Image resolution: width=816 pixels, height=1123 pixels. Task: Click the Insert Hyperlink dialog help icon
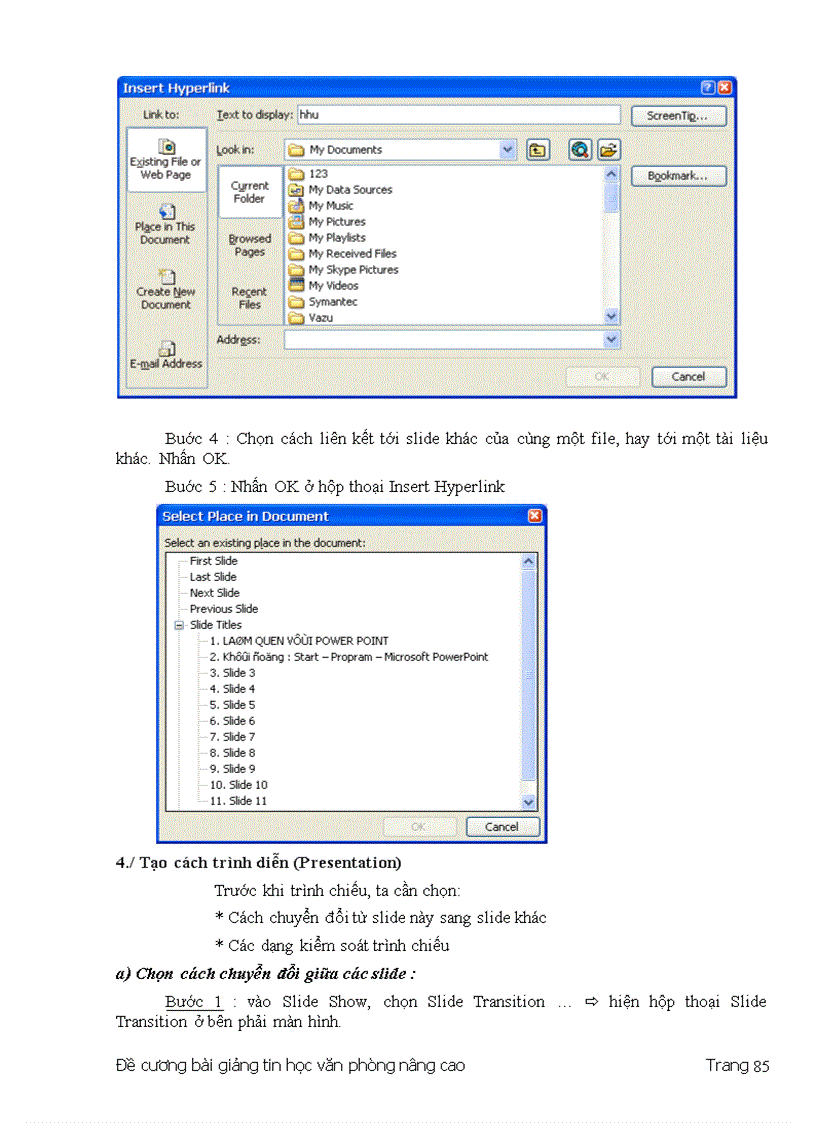pos(707,86)
